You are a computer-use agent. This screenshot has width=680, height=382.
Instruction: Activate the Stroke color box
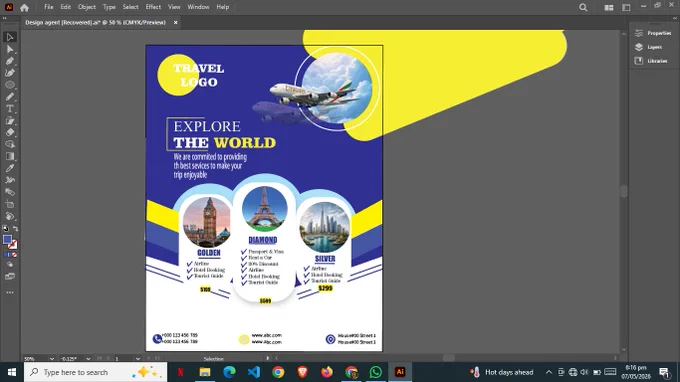[13, 245]
